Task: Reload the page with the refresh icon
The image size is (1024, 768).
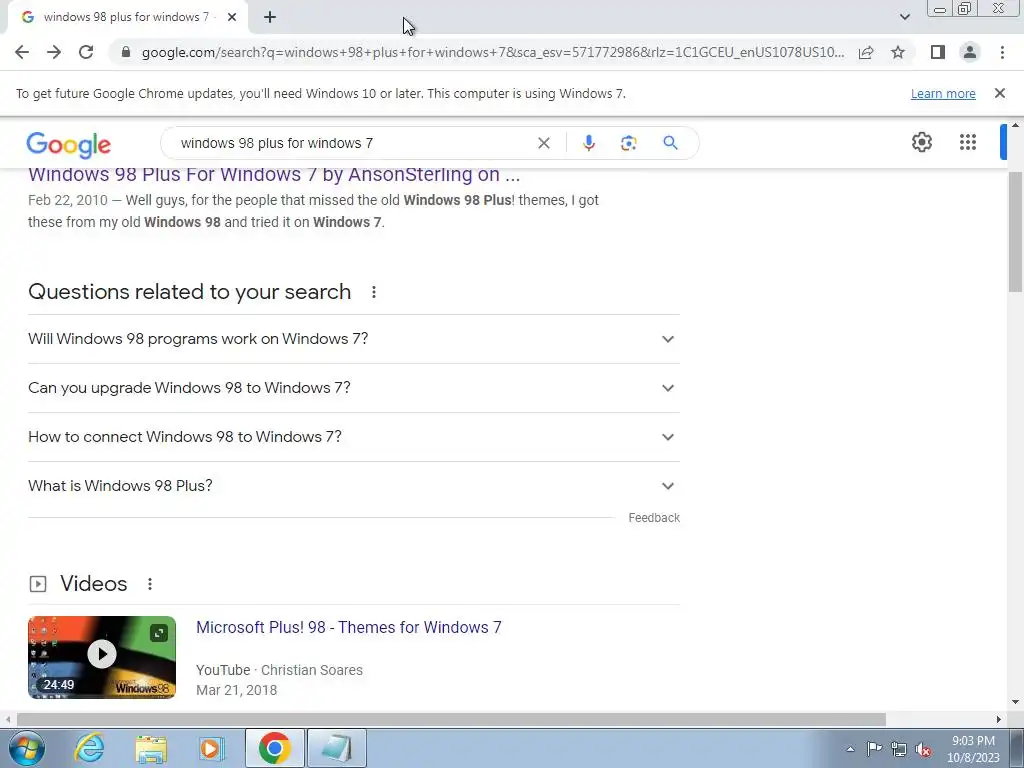Action: pyautogui.click(x=86, y=52)
